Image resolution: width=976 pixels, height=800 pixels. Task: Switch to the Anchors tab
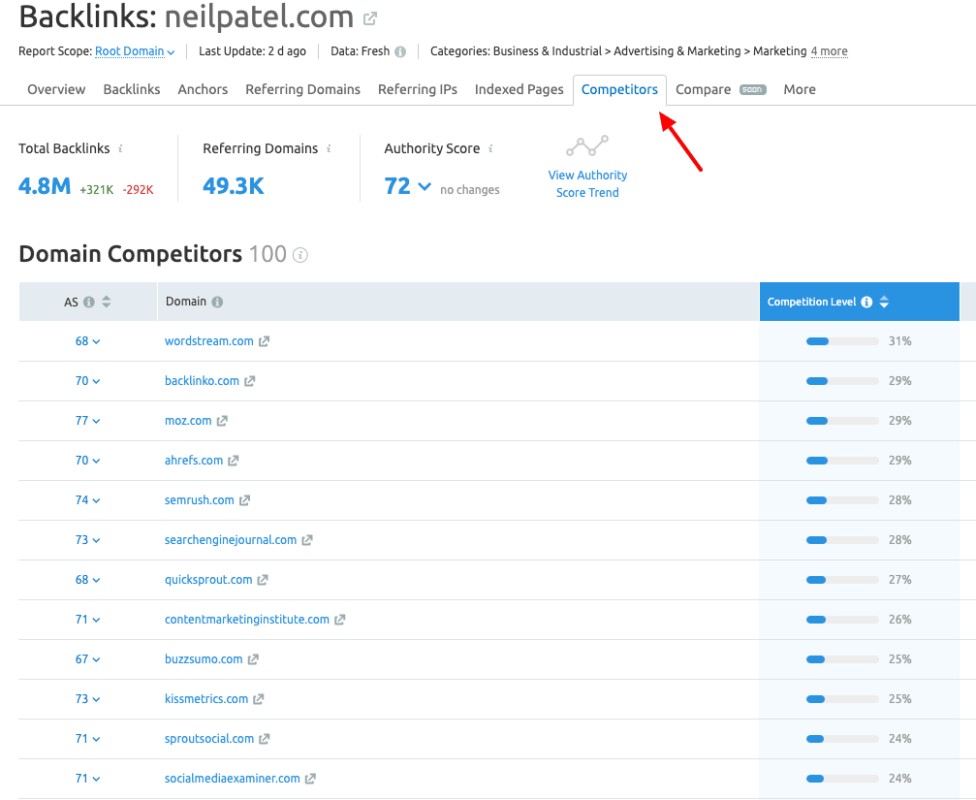(x=202, y=90)
